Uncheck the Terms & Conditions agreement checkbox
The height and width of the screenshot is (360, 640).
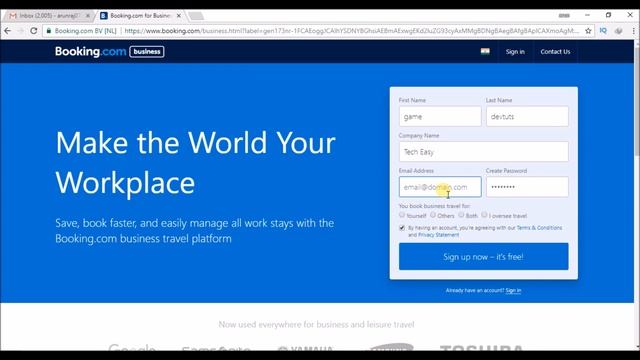coord(402,228)
